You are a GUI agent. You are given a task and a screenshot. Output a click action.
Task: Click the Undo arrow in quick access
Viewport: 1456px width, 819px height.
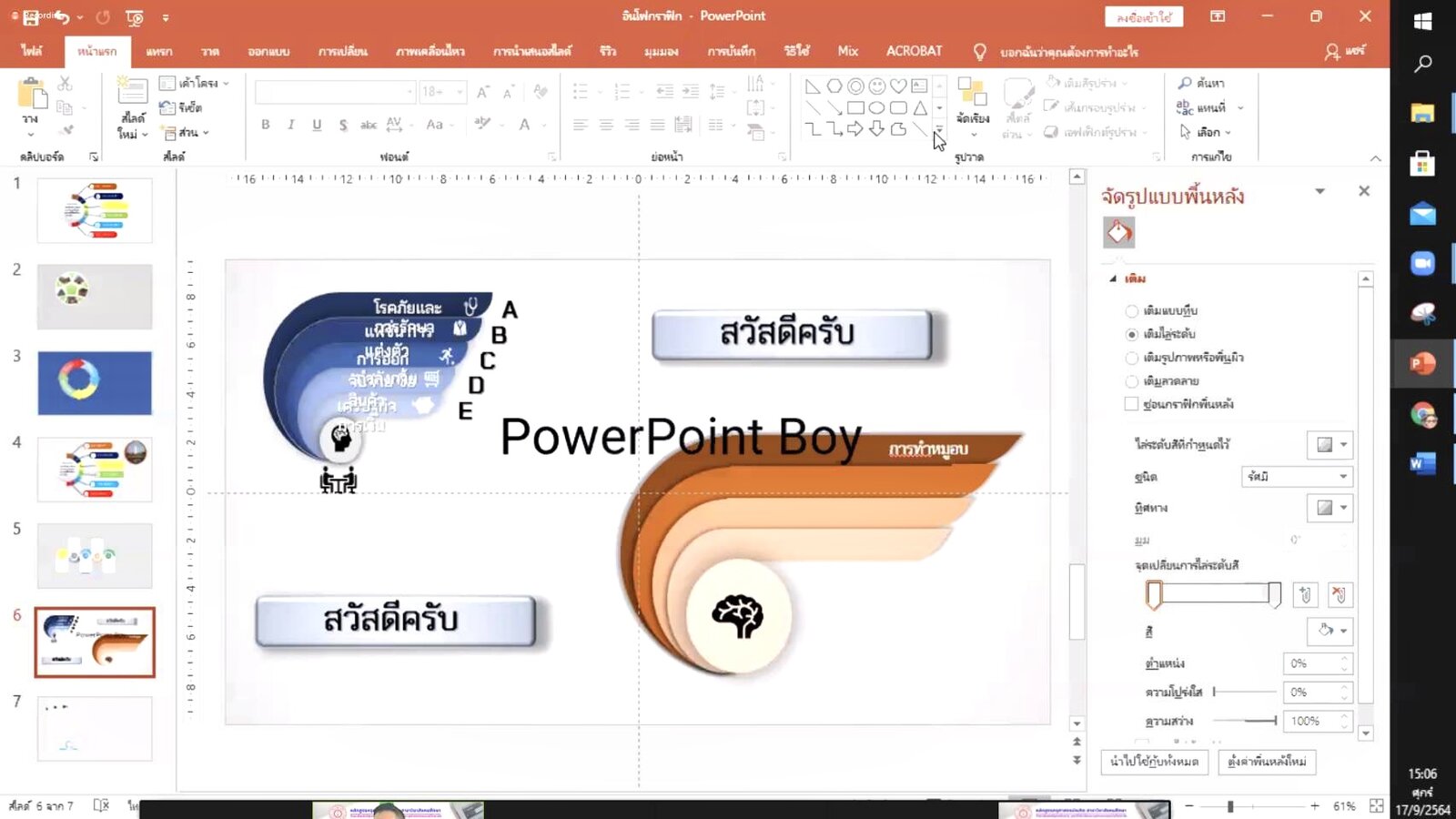coord(61,17)
